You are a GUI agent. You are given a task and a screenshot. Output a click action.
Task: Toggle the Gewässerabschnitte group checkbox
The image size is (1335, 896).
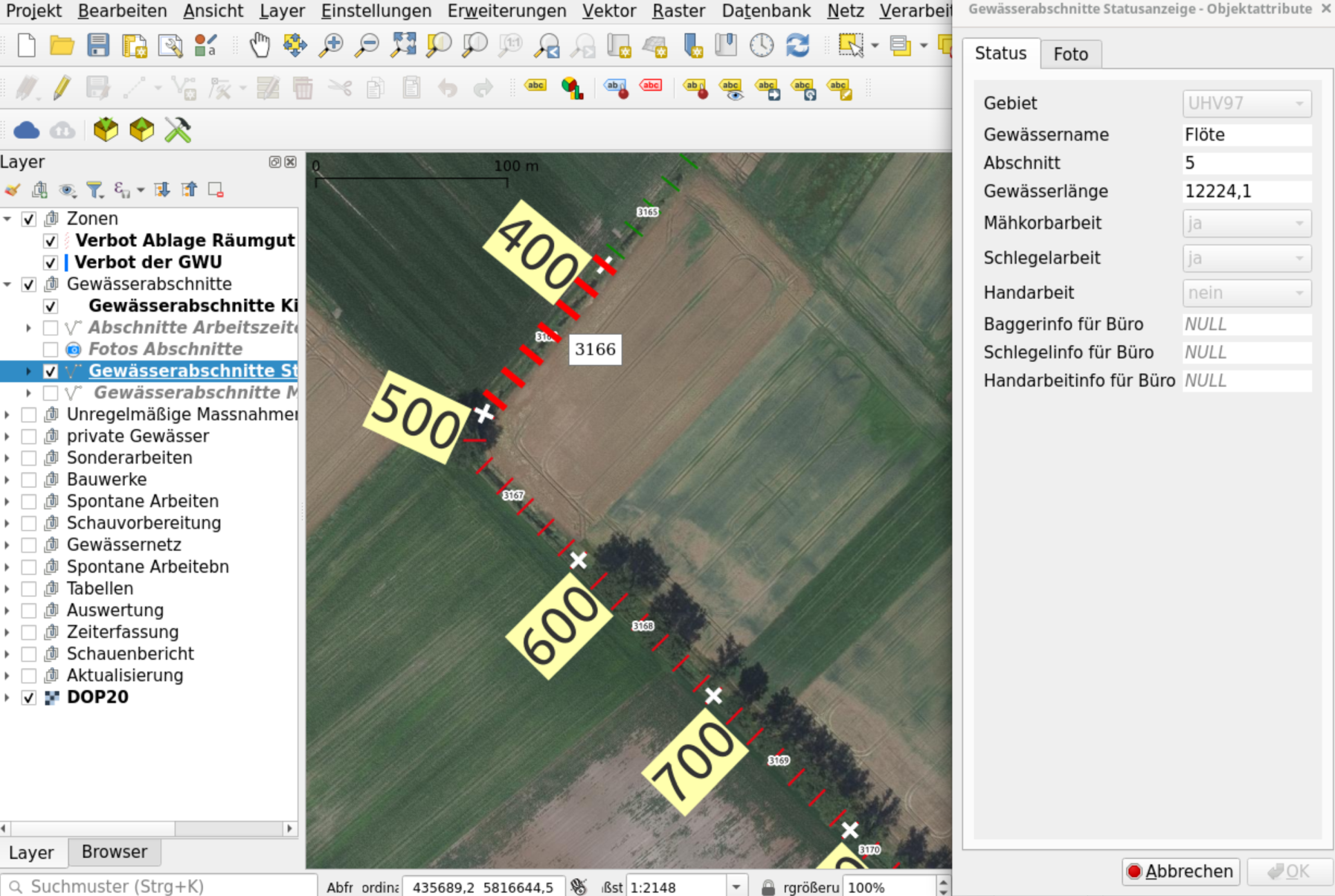coord(29,284)
